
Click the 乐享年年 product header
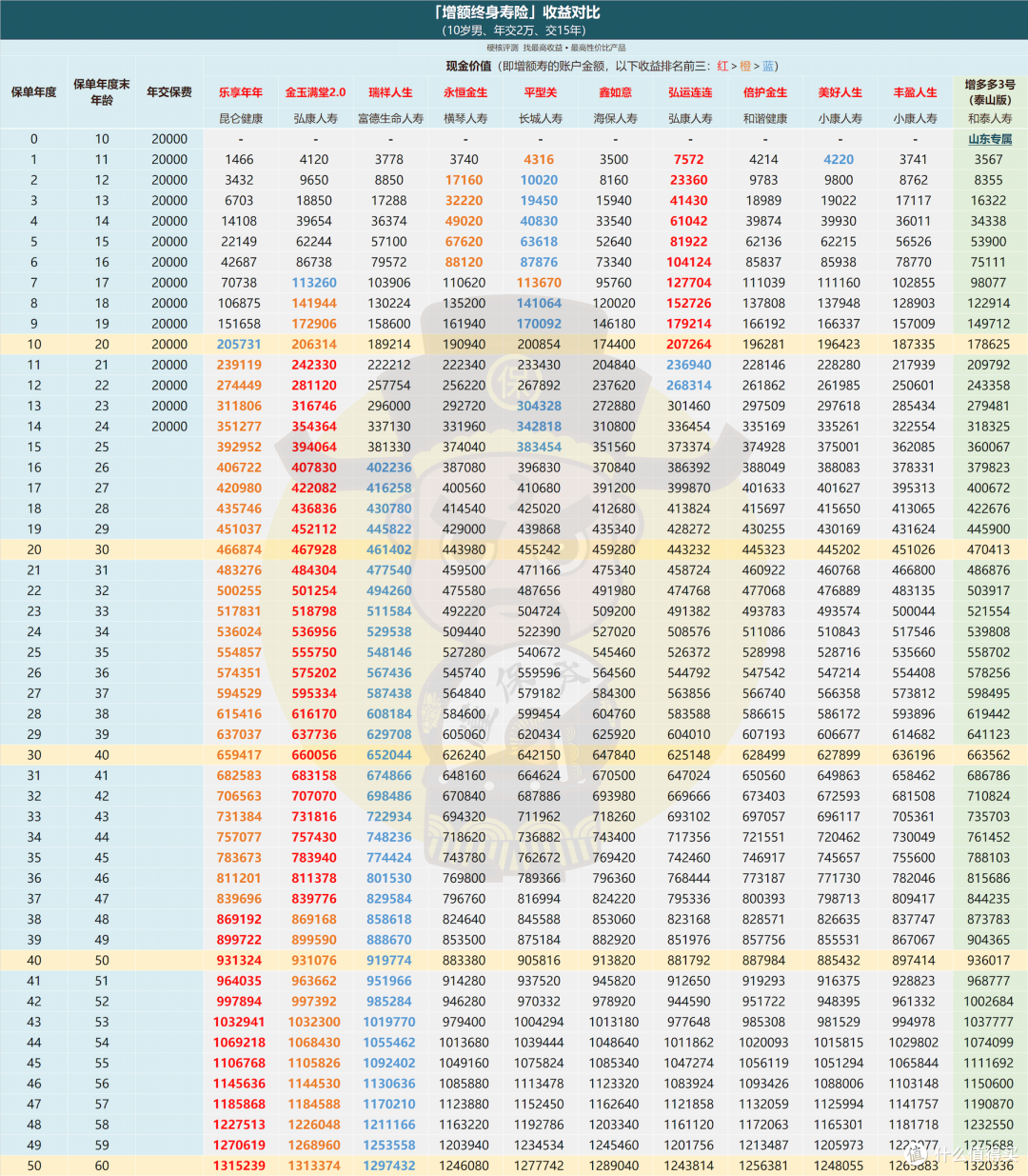coord(241,92)
